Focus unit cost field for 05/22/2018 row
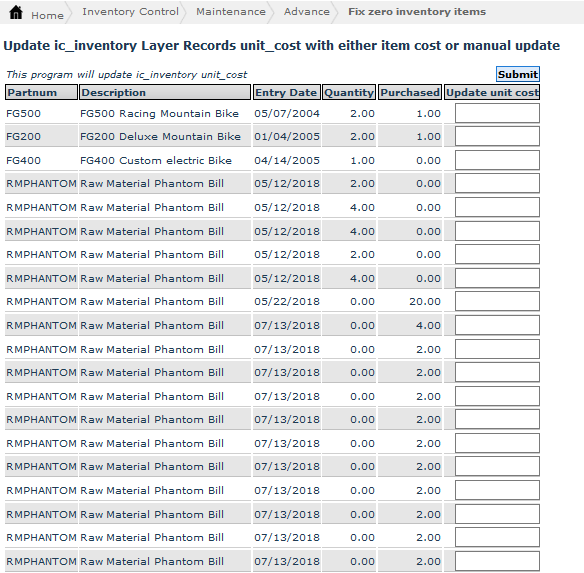Viewport: 584px width, 573px height. 497,301
